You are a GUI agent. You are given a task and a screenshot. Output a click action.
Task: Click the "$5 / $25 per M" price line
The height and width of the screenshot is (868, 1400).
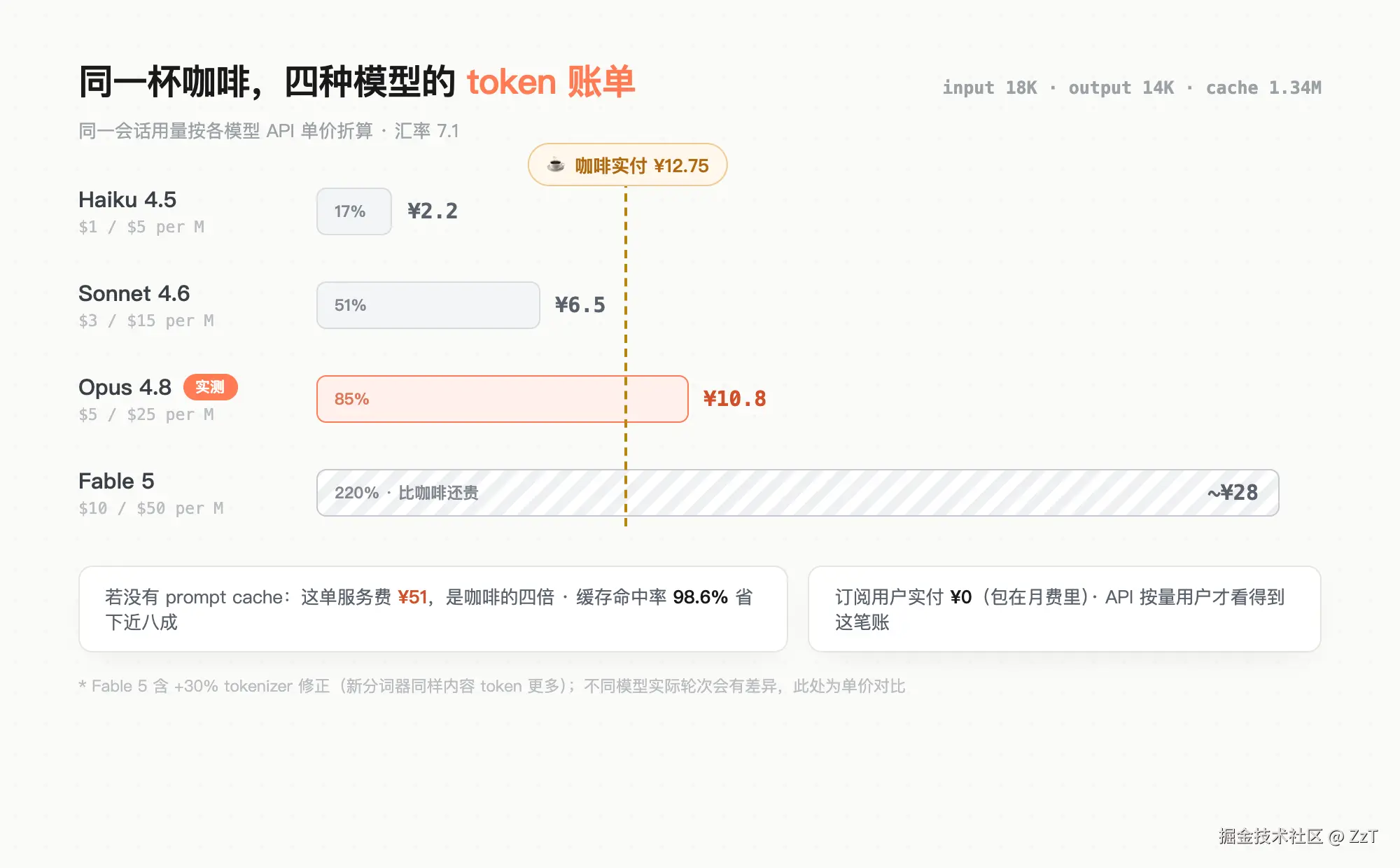tap(146, 414)
